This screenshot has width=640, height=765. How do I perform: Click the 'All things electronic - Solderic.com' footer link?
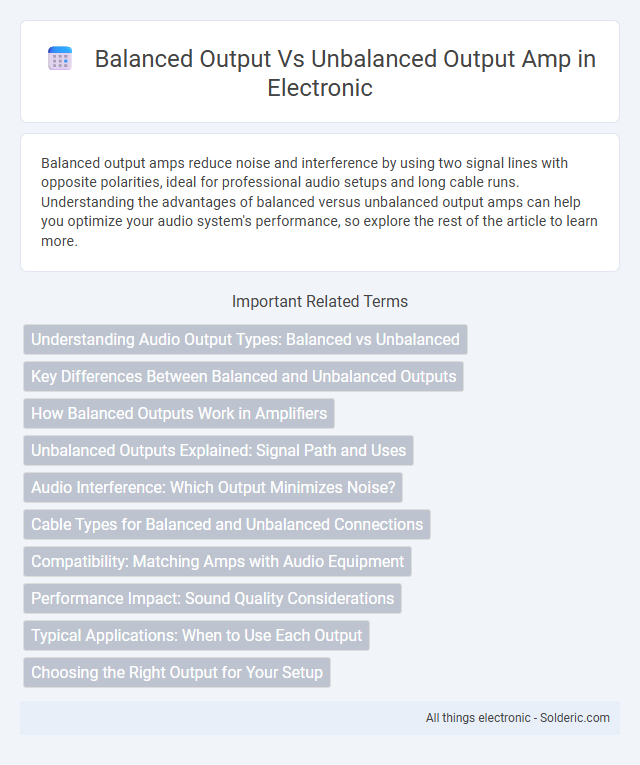[518, 718]
